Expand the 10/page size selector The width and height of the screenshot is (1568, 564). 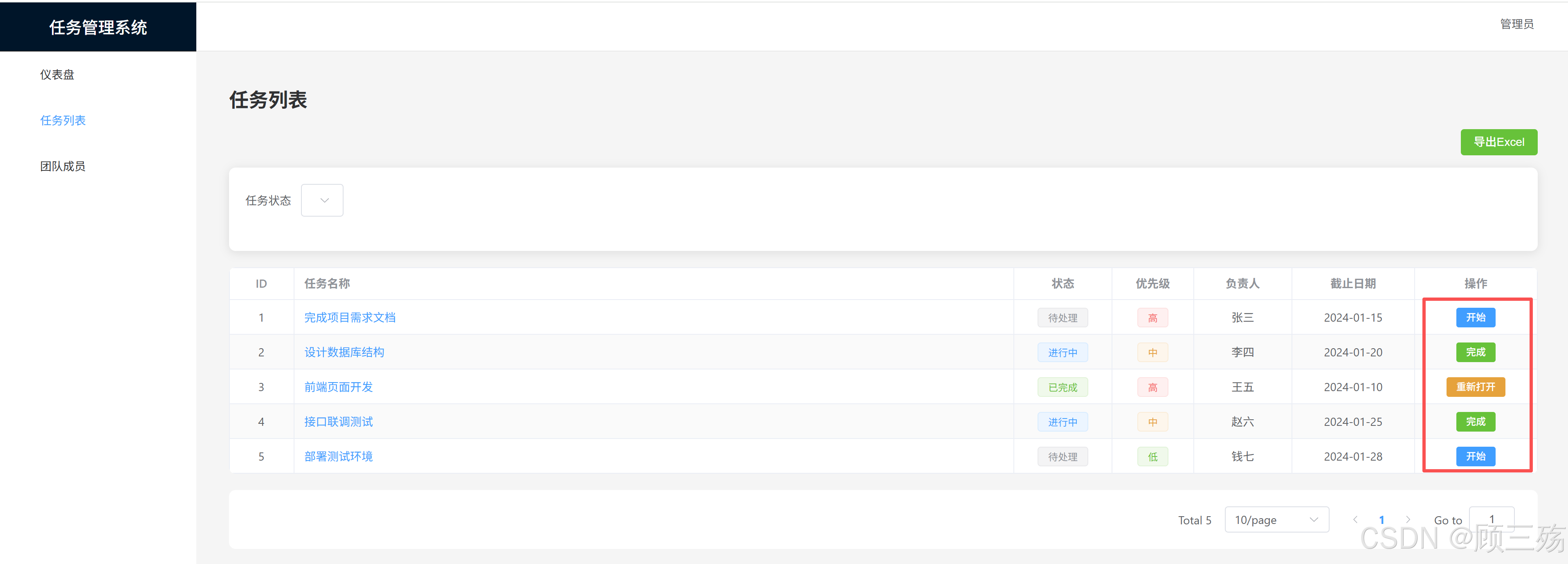click(x=1276, y=519)
